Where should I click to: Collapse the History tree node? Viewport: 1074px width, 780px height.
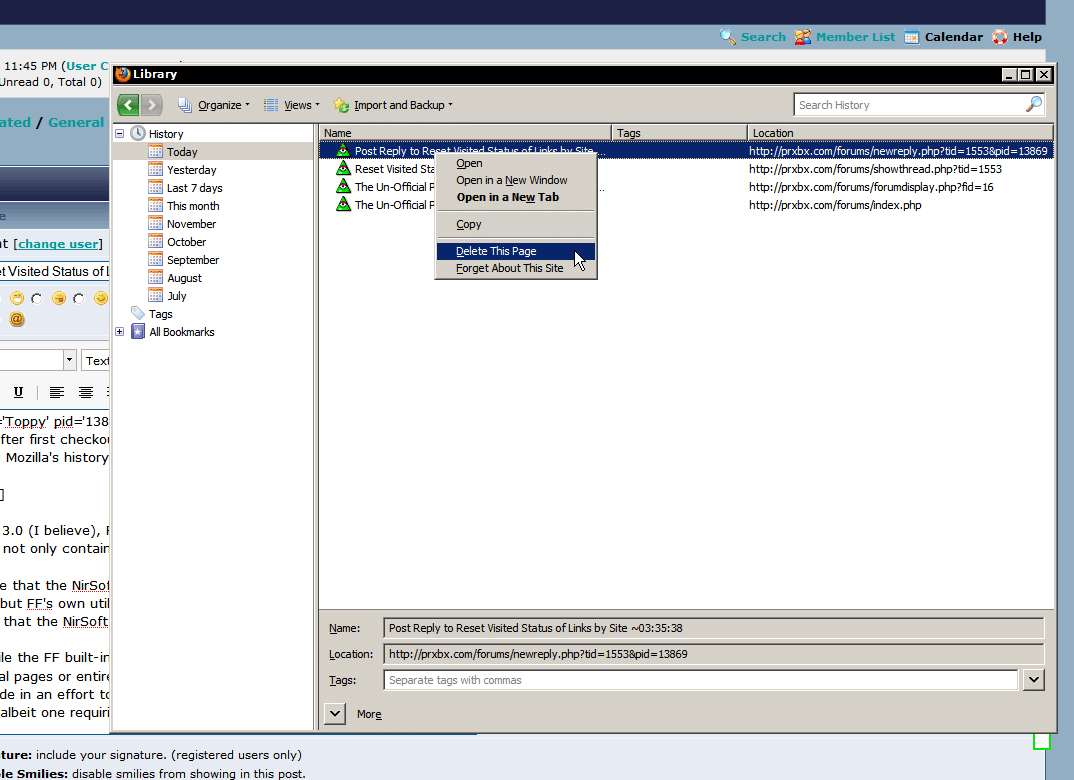click(120, 134)
